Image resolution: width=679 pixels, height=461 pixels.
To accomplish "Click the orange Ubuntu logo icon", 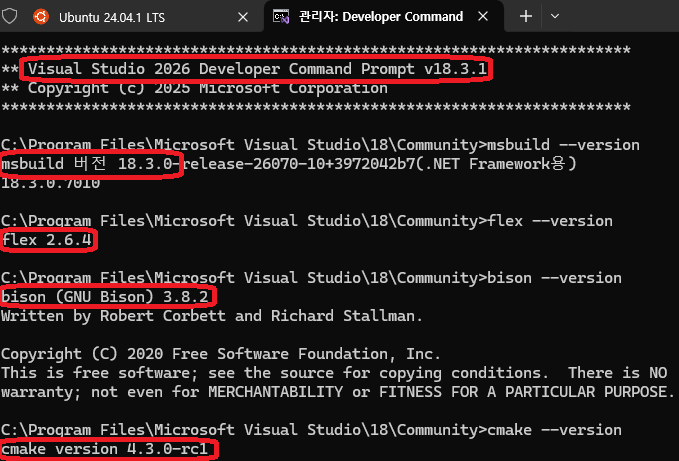I will click(41, 17).
